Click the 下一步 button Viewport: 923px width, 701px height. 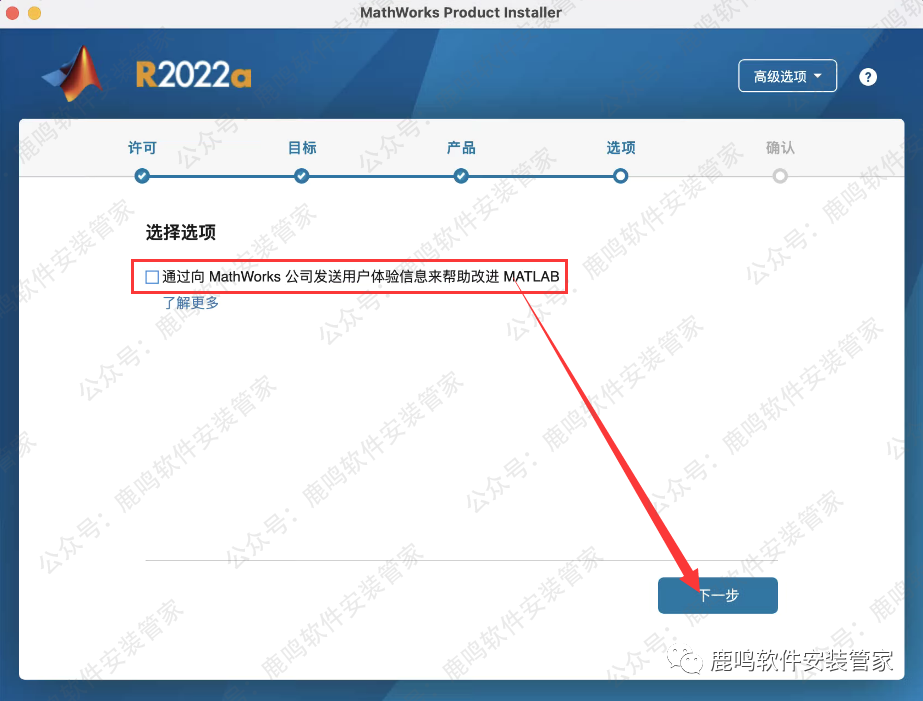click(718, 595)
